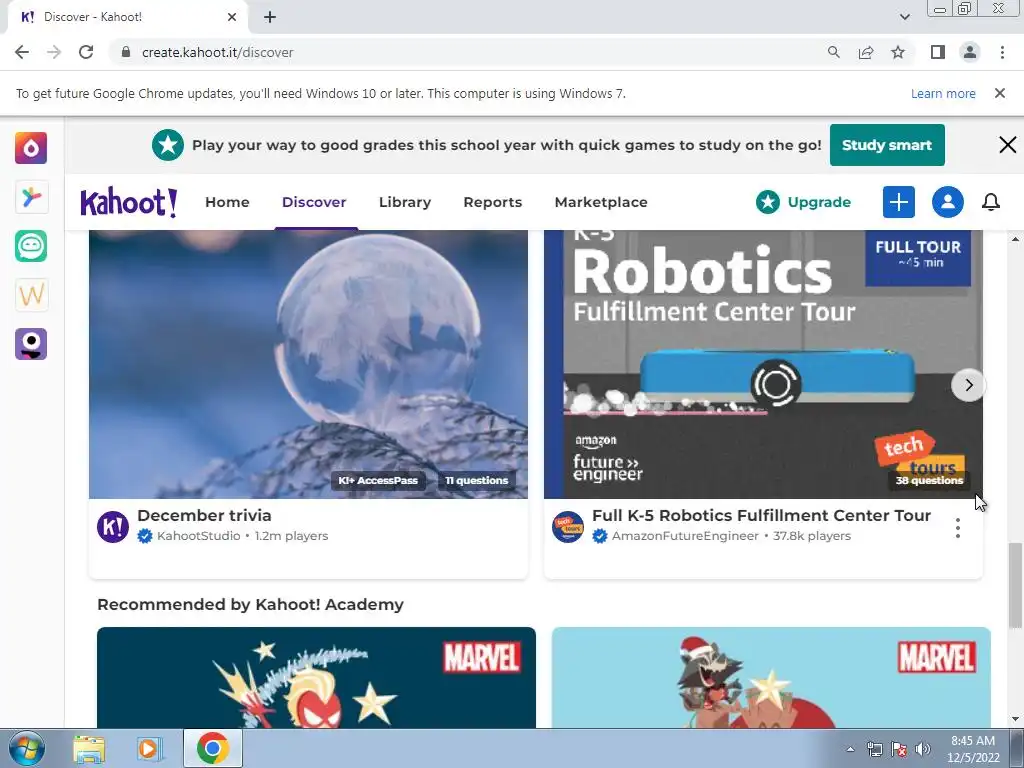Image resolution: width=1024 pixels, height=768 pixels.
Task: Open a new browser tab
Action: click(x=270, y=17)
